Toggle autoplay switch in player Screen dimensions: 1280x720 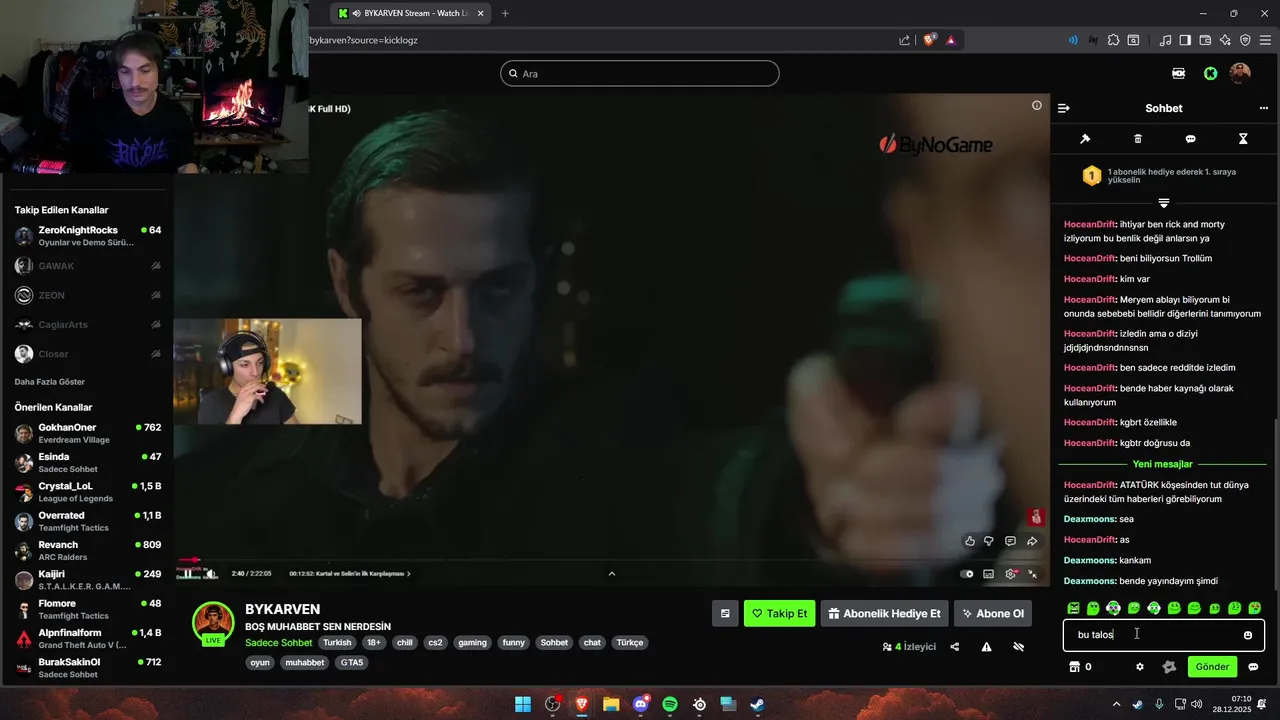(967, 574)
